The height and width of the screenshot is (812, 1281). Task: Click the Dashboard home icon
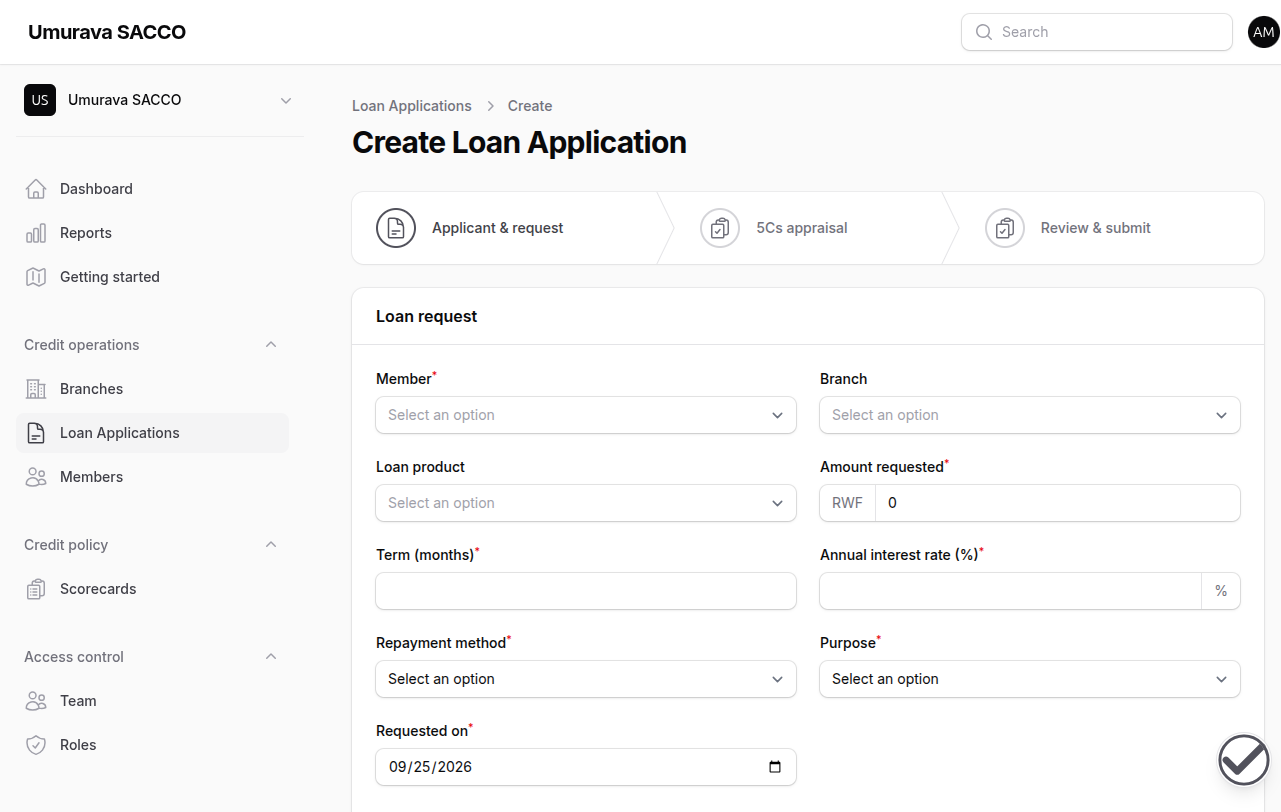click(36, 189)
